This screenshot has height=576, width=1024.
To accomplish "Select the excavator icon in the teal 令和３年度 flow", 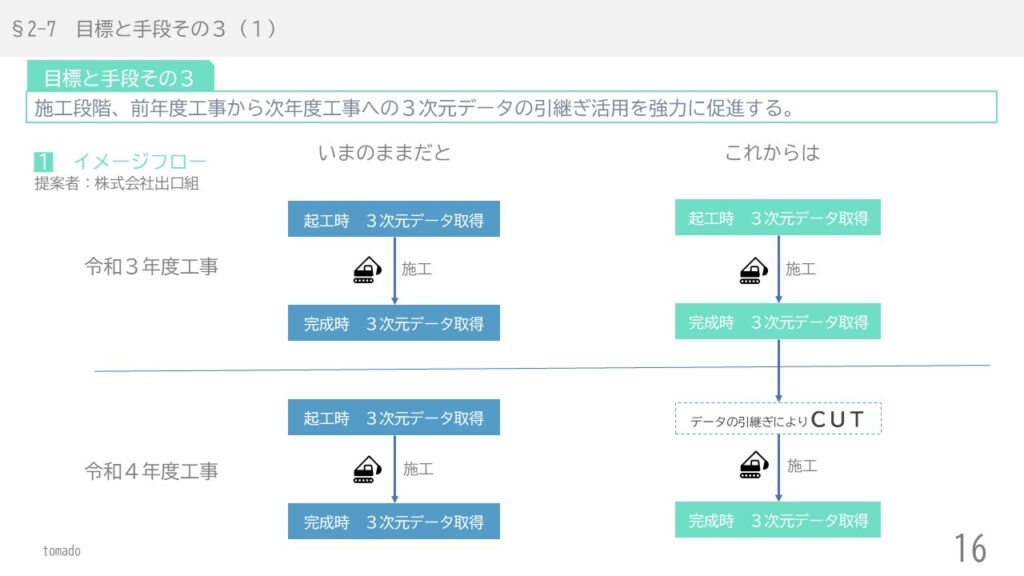I will [x=753, y=270].
